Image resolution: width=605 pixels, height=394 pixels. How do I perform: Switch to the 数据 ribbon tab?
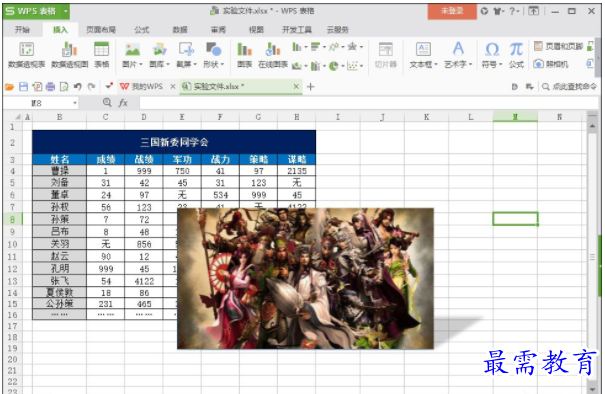(x=180, y=30)
